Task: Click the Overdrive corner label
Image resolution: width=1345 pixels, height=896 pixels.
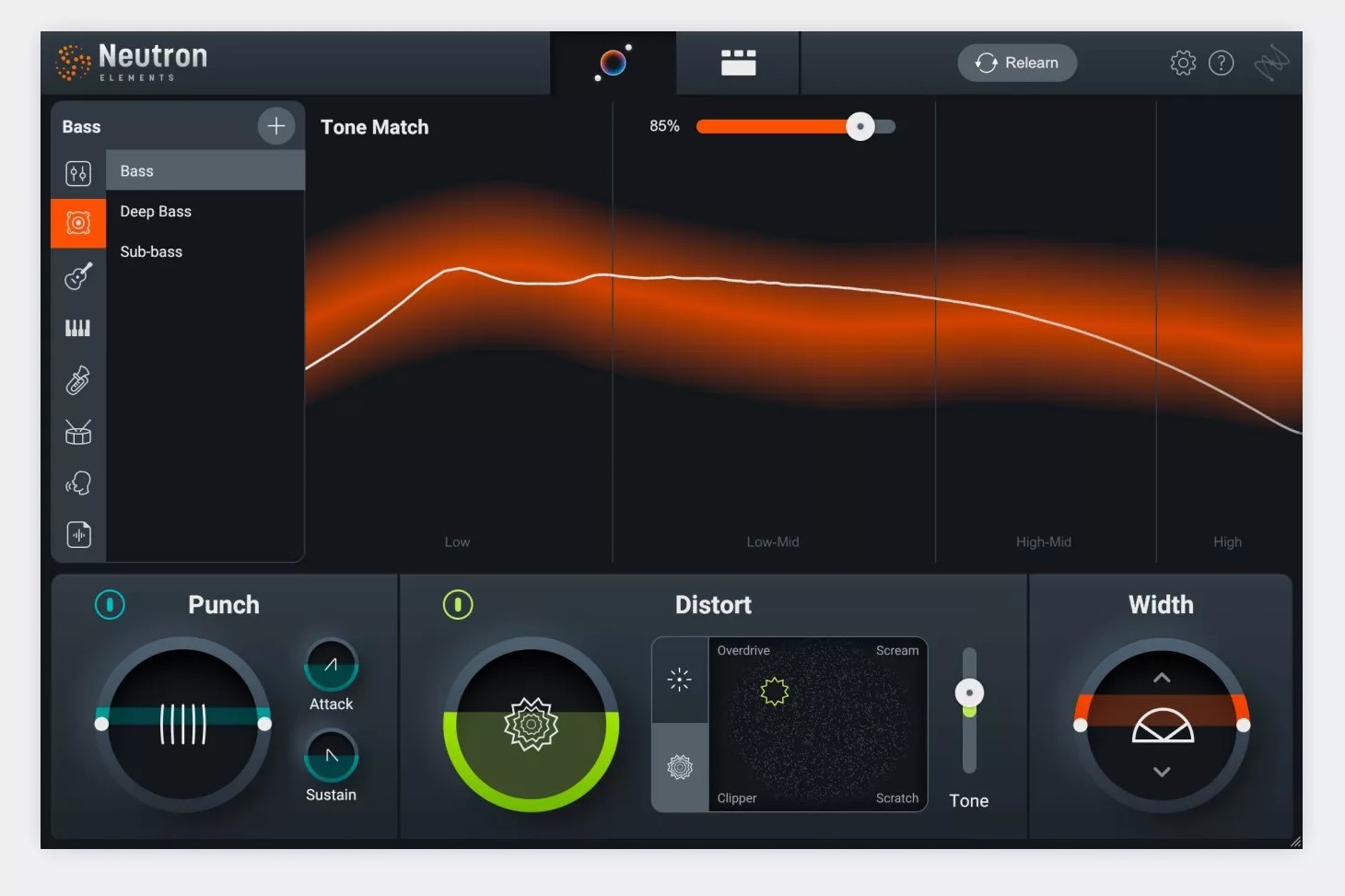Action: click(x=743, y=650)
